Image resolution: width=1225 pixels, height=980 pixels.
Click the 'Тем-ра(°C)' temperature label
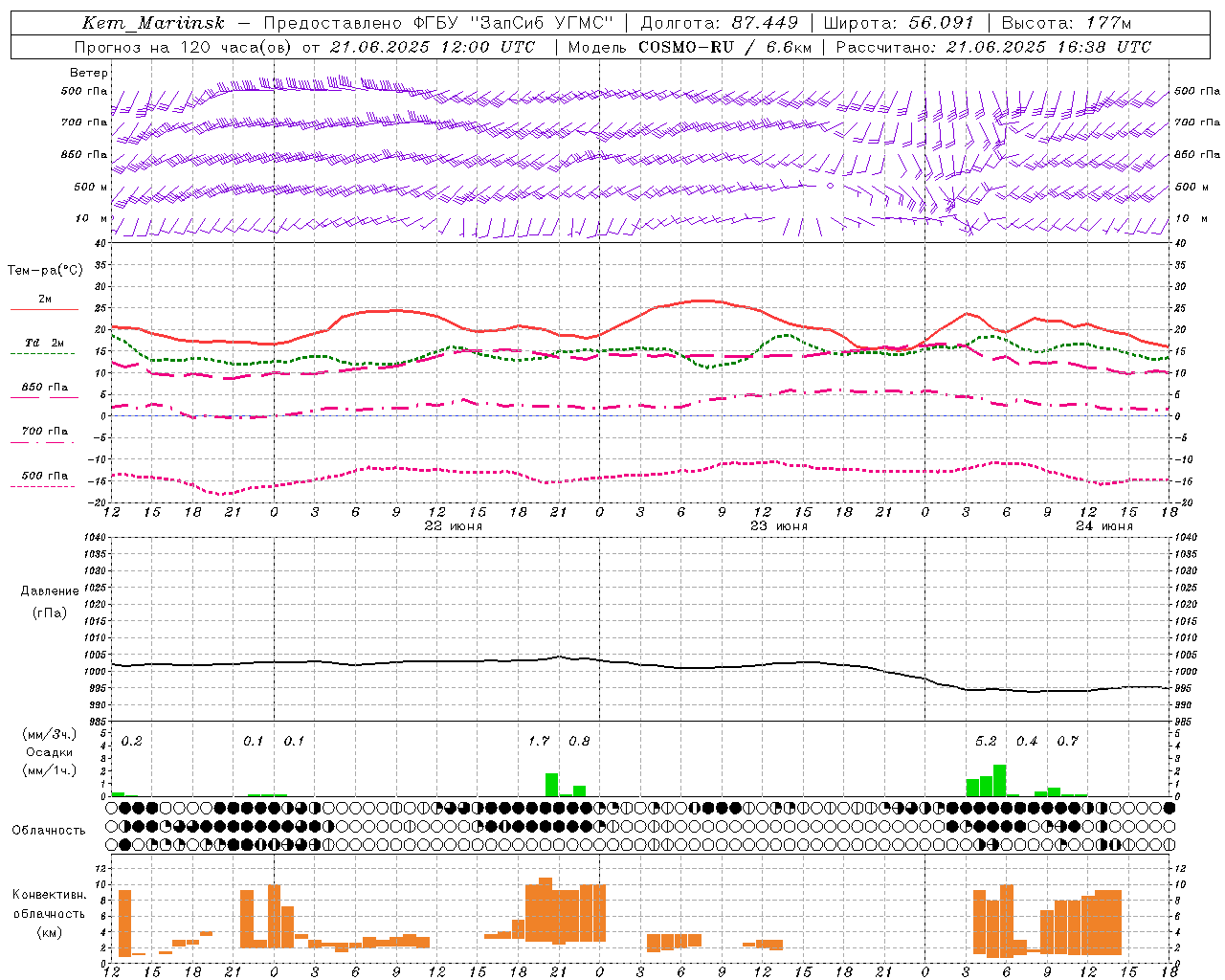click(x=45, y=271)
